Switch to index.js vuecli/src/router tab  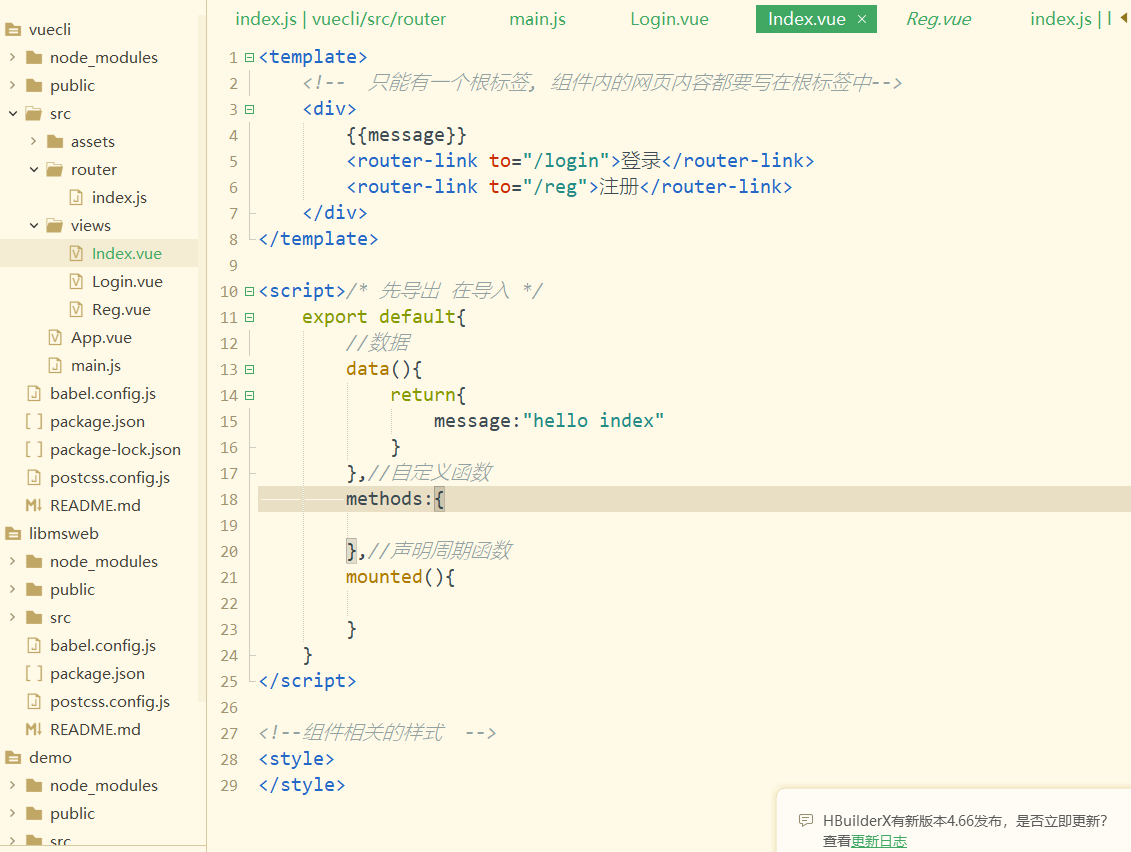pos(340,19)
